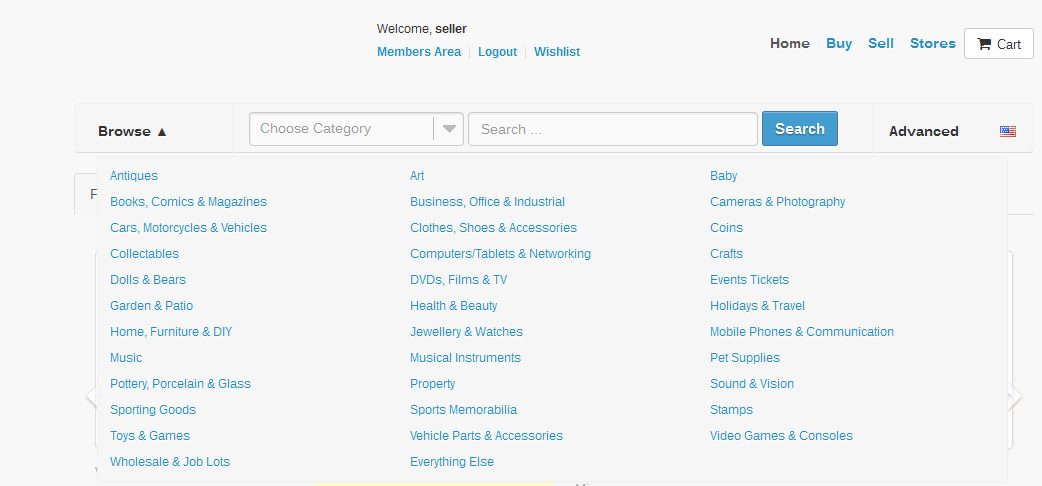The image size is (1042, 486).
Task: View the Wishlist
Action: [557, 52]
